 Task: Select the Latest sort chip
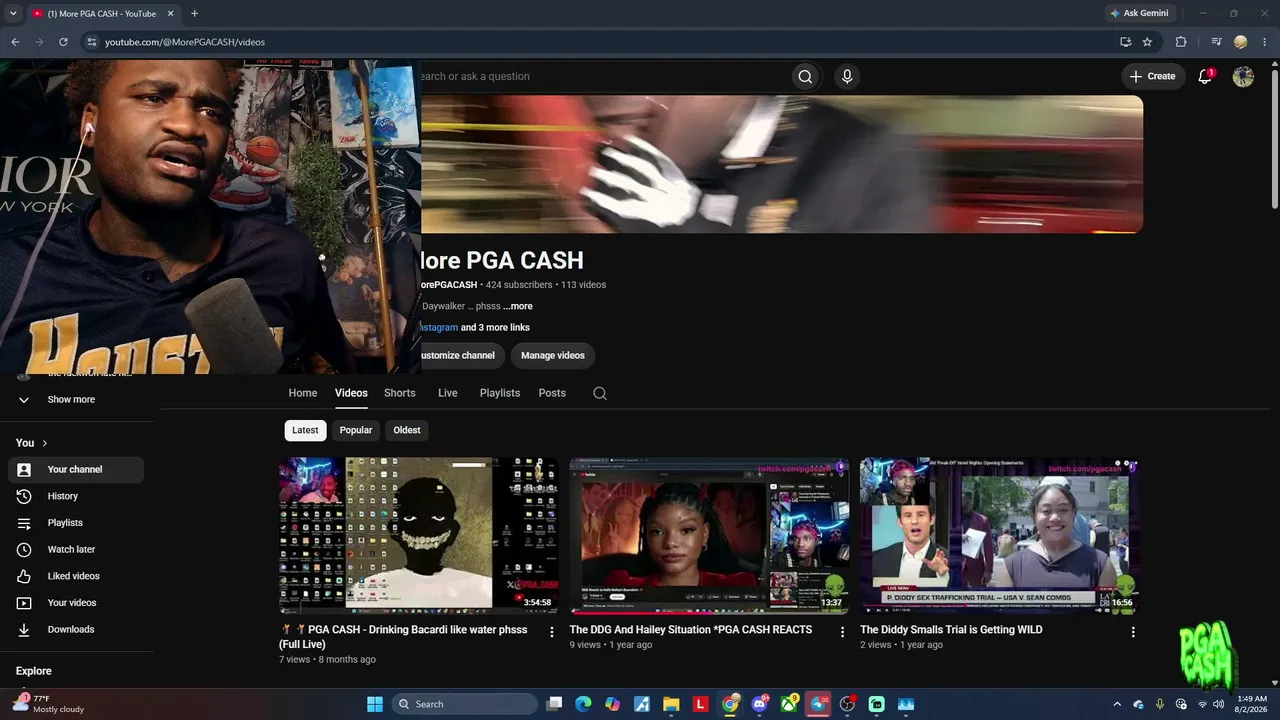click(305, 430)
